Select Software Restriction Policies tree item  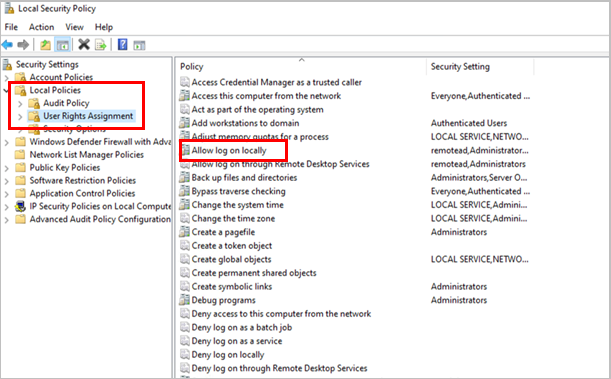tap(83, 180)
